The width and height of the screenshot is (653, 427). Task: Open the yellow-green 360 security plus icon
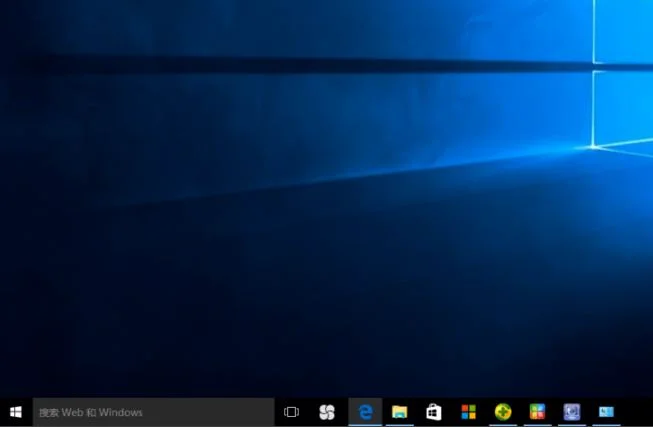click(503, 412)
